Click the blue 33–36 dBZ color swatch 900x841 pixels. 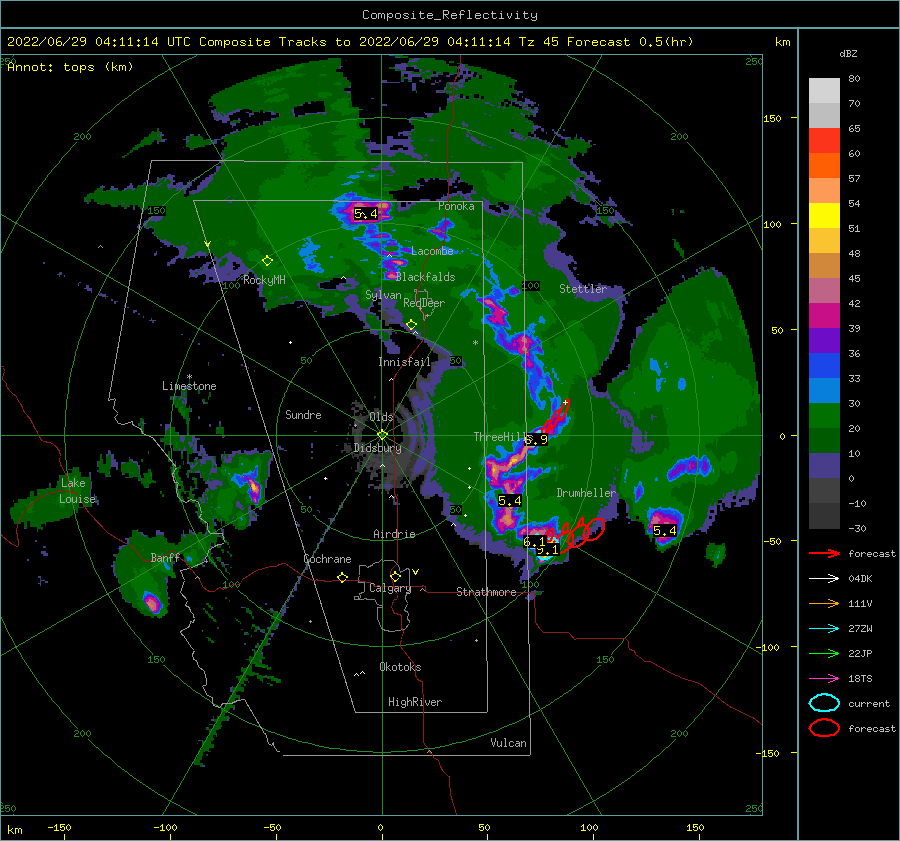coord(824,366)
